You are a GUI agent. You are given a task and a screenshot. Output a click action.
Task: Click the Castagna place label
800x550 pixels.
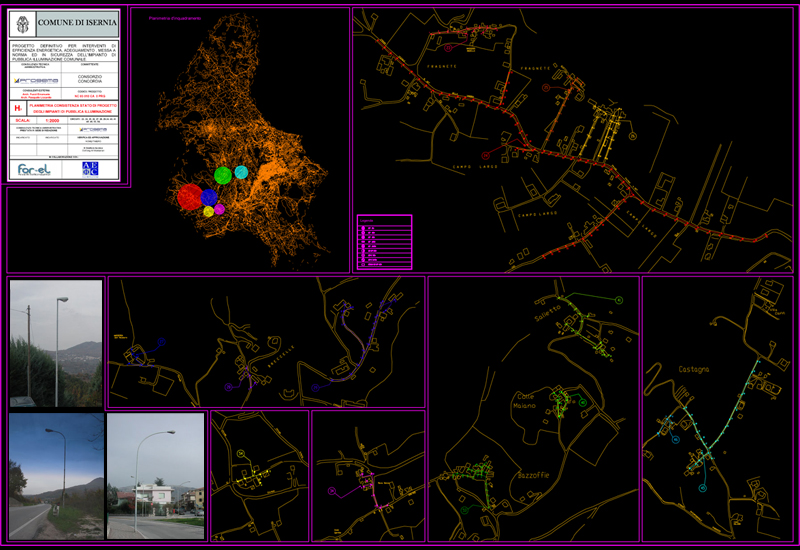click(693, 369)
